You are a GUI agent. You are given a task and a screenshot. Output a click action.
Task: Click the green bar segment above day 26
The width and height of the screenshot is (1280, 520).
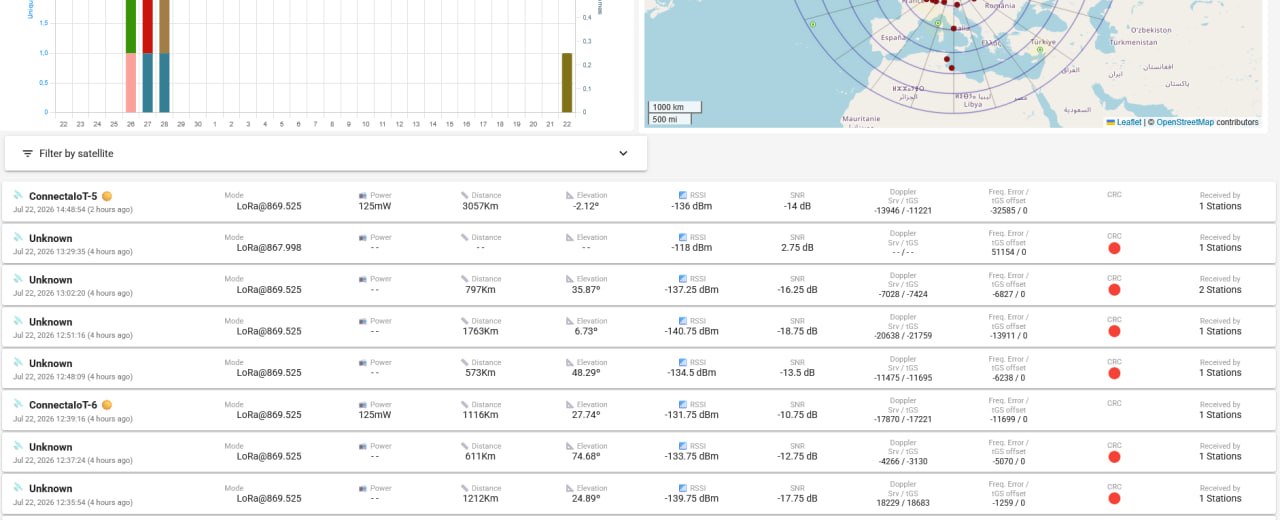(130, 26)
